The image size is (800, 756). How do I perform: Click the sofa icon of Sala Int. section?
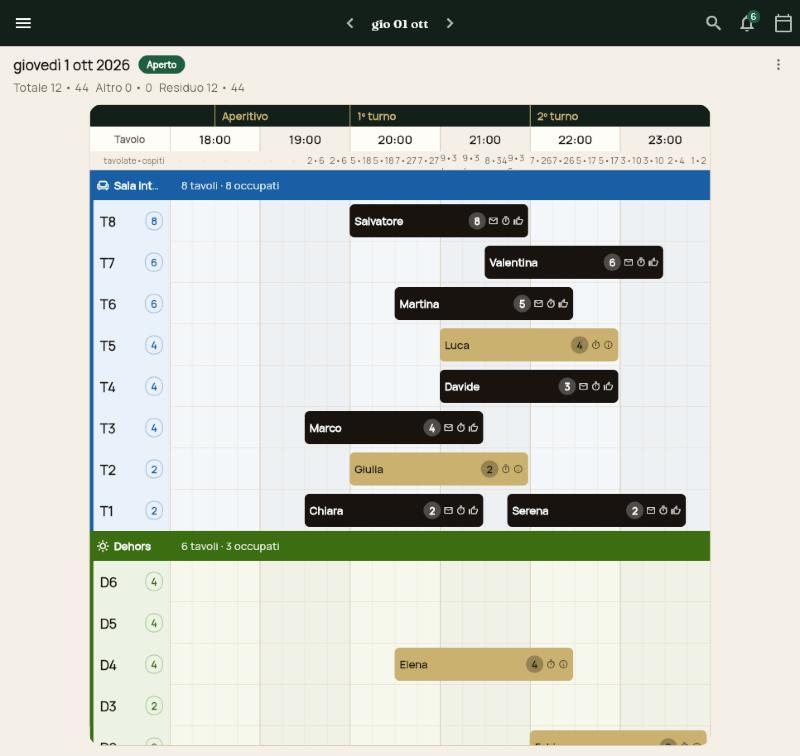coord(103,186)
